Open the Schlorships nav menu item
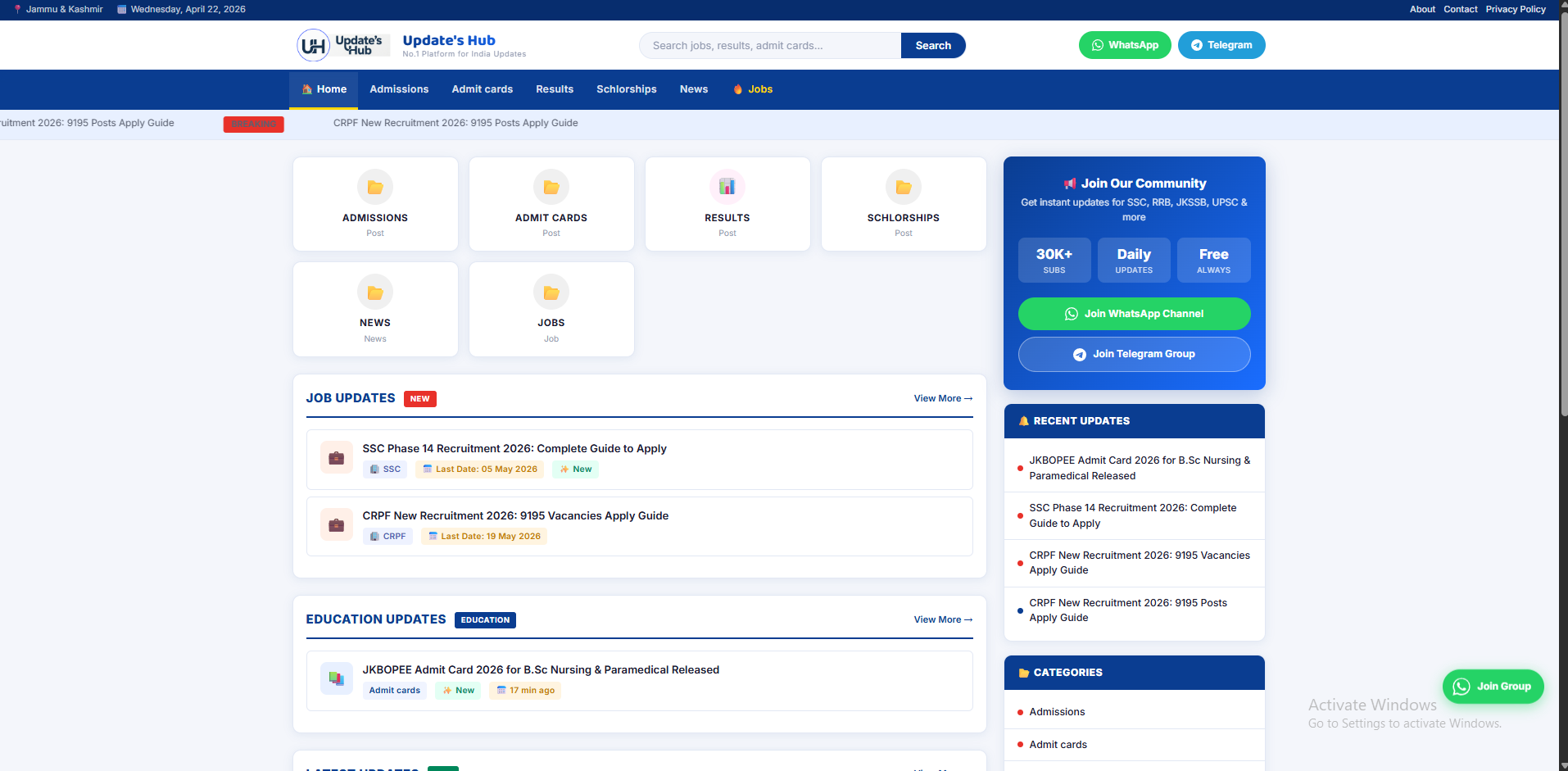This screenshot has height=771, width=1568. tap(627, 89)
